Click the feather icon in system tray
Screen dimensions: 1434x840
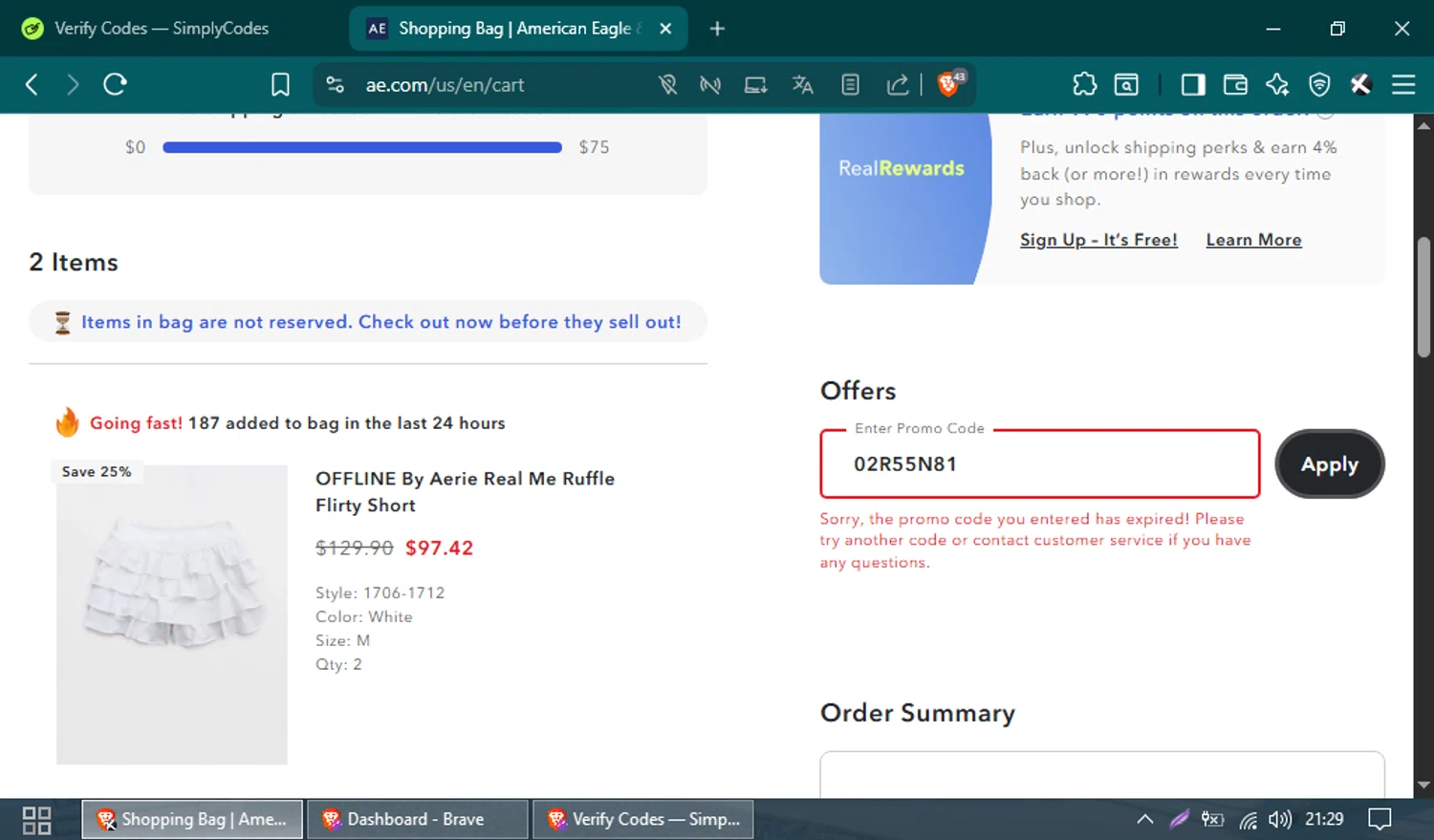tap(1180, 820)
